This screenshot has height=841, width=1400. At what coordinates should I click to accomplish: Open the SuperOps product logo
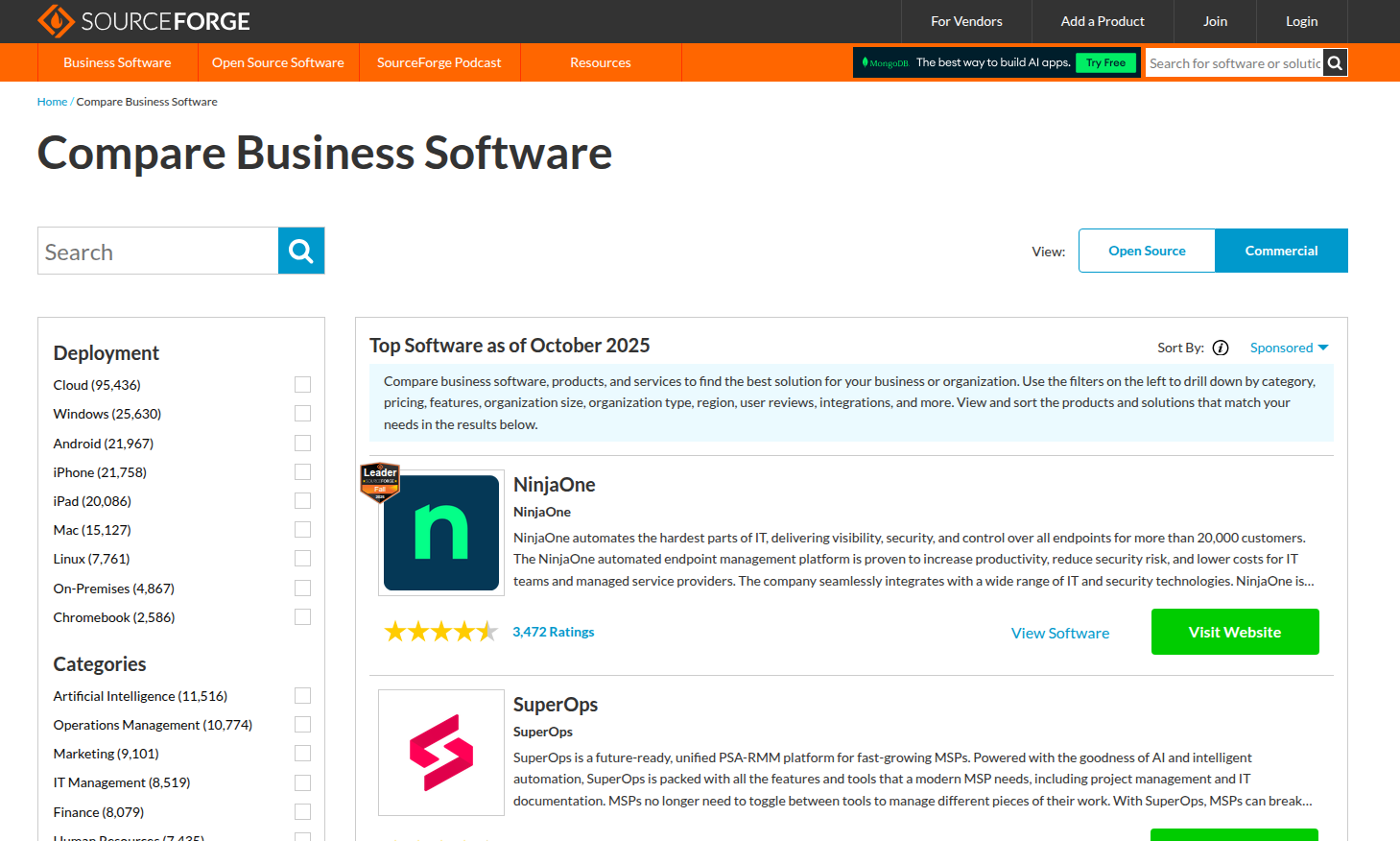coord(441,753)
